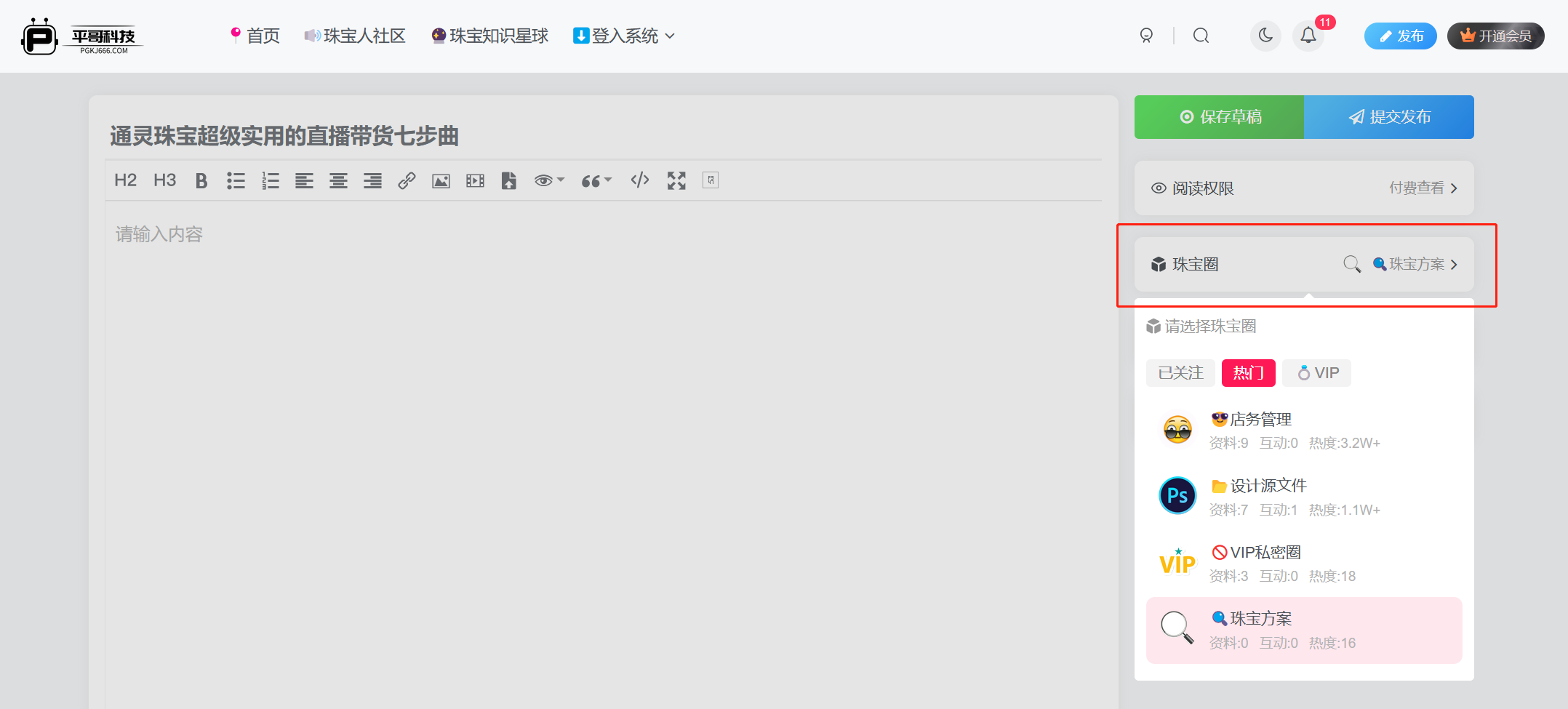1568x709 pixels.
Task: Insert a hyperlink in the editor toolbar
Action: click(x=407, y=180)
